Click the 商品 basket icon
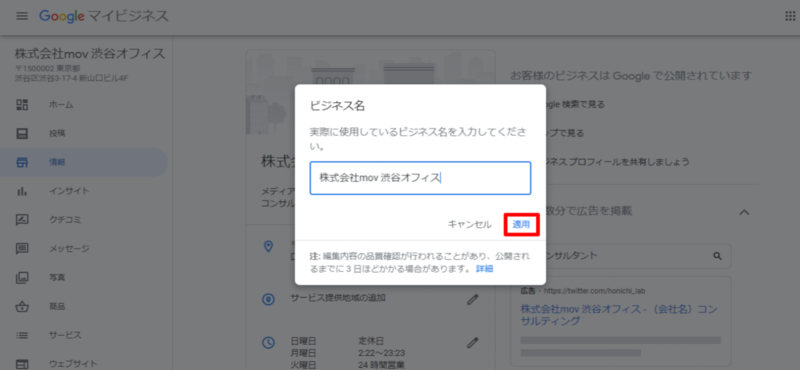800x370 pixels. click(x=22, y=307)
